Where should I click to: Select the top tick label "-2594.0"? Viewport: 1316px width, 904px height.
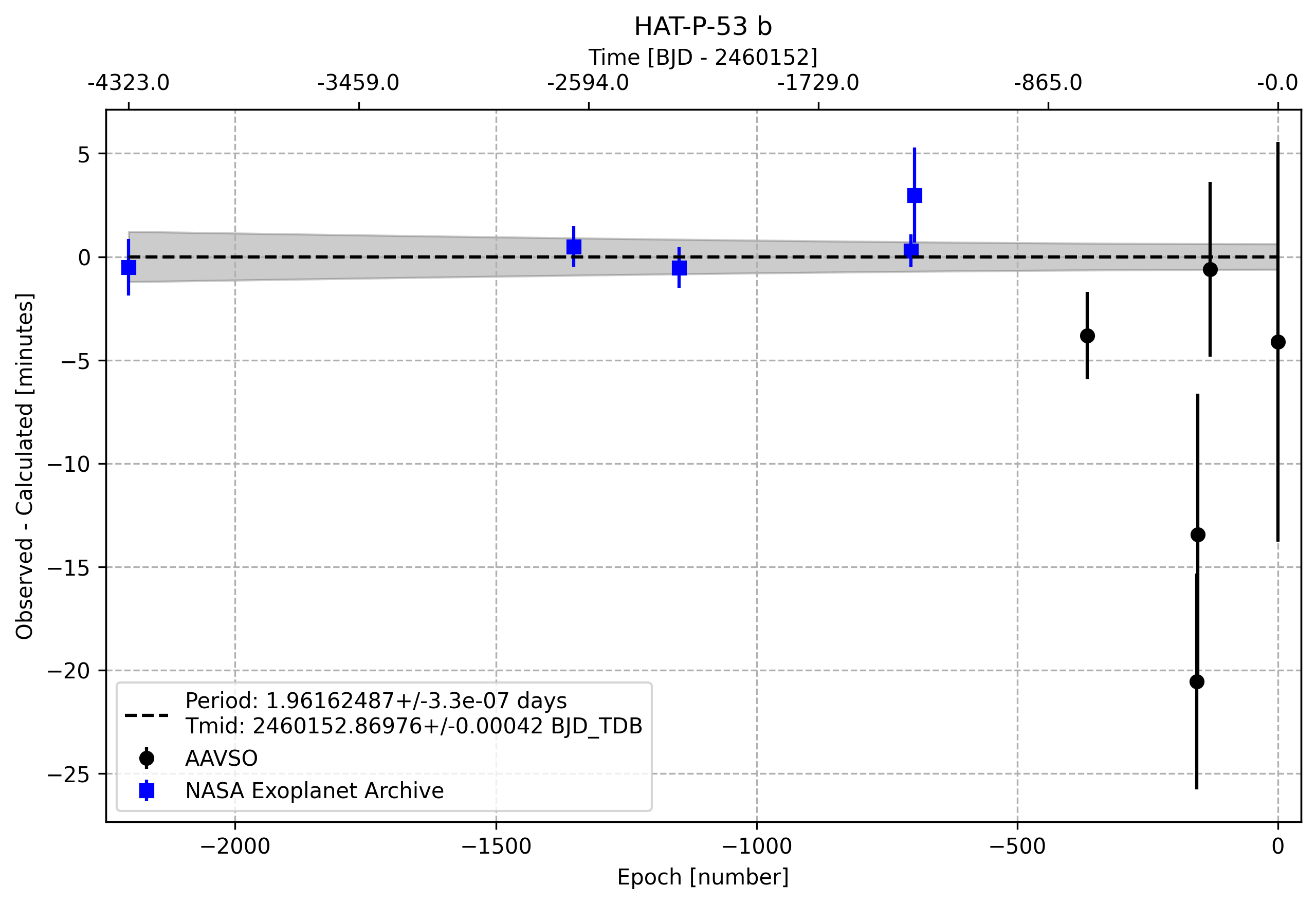(x=588, y=83)
